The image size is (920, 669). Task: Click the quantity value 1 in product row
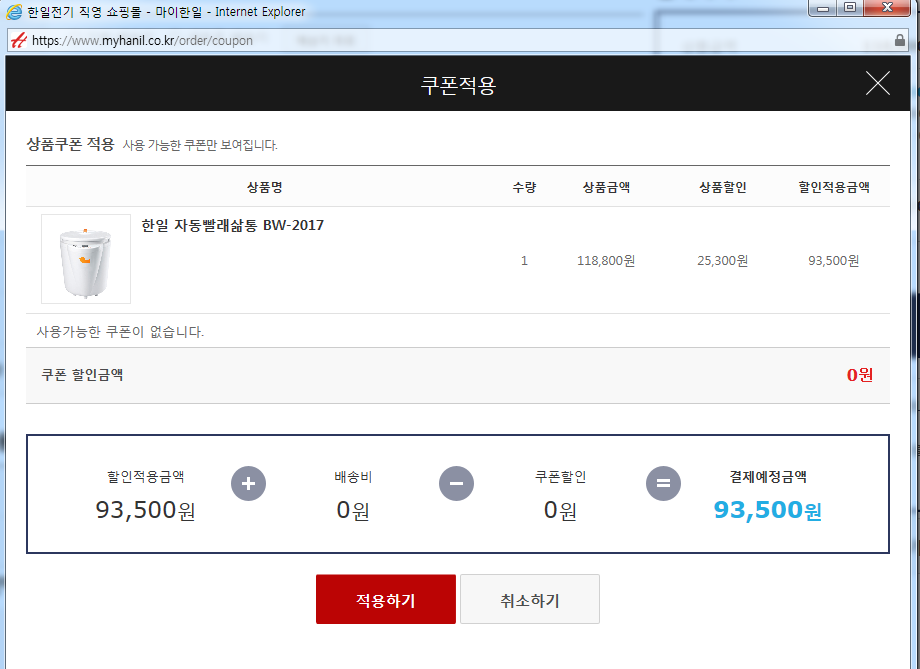[x=524, y=261]
